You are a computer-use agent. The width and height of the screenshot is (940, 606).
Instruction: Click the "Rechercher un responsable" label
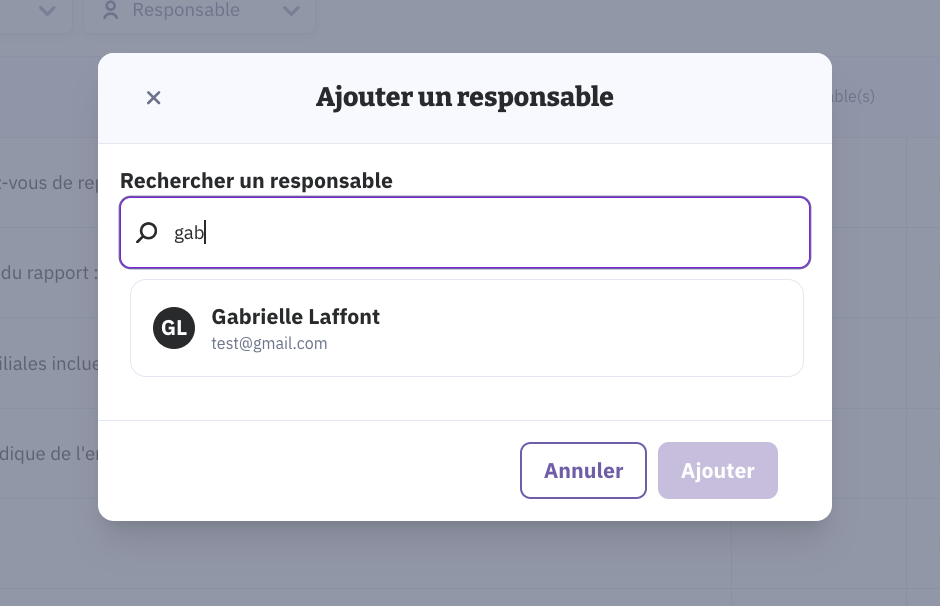coord(256,181)
